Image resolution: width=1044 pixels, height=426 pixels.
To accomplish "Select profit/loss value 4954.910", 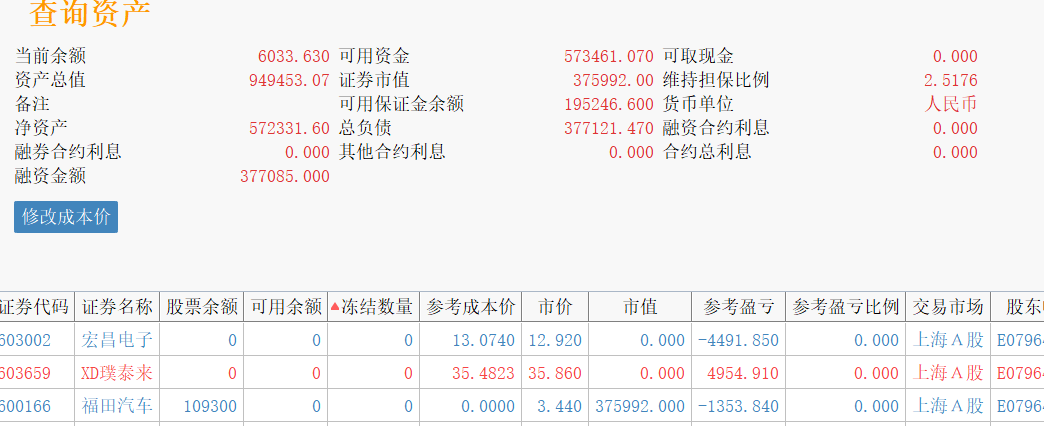I will (743, 373).
